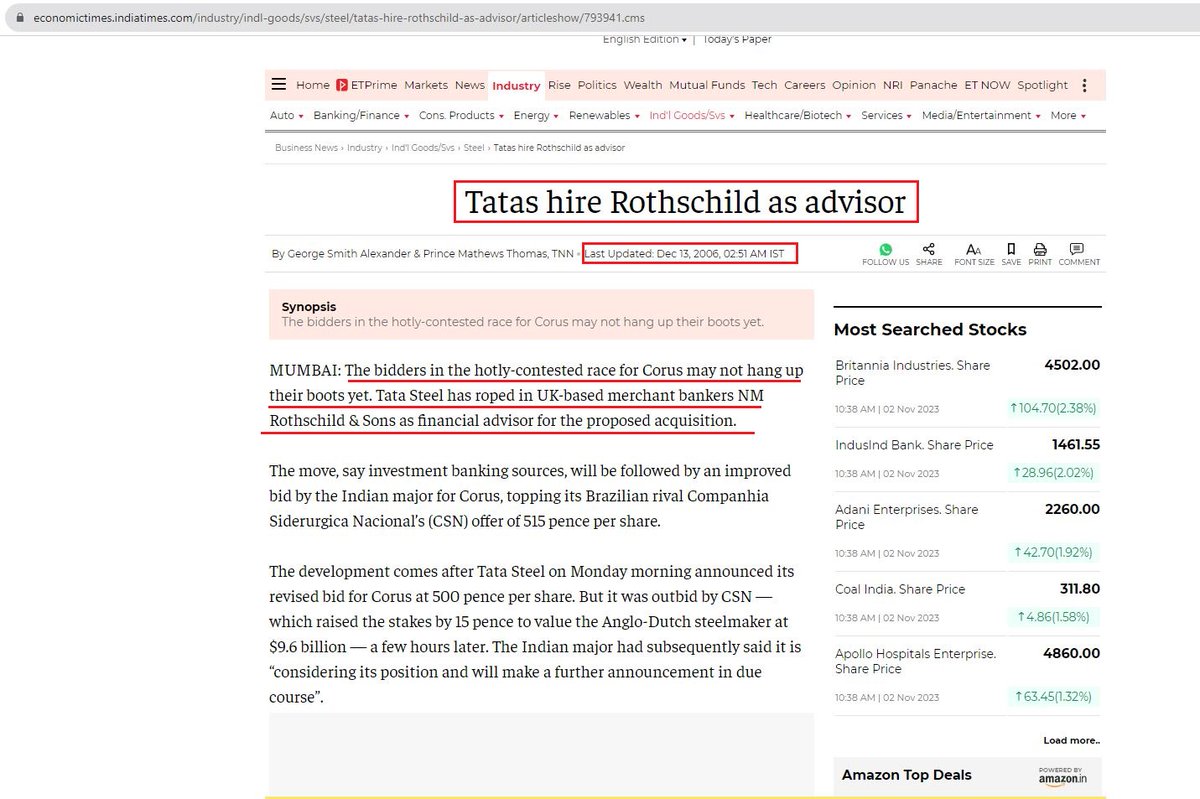1200x799 pixels.
Task: Click the Print icon
Action: 1040,249
